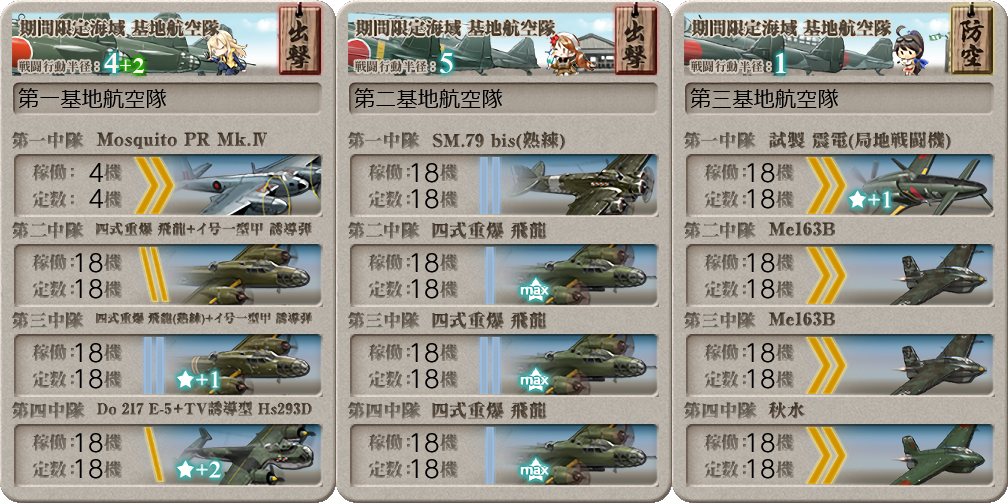Viewport: 1008px width, 503px height.
Task: Click Mosquito slot's double yellow chevron proficiency
Action: coord(153,185)
